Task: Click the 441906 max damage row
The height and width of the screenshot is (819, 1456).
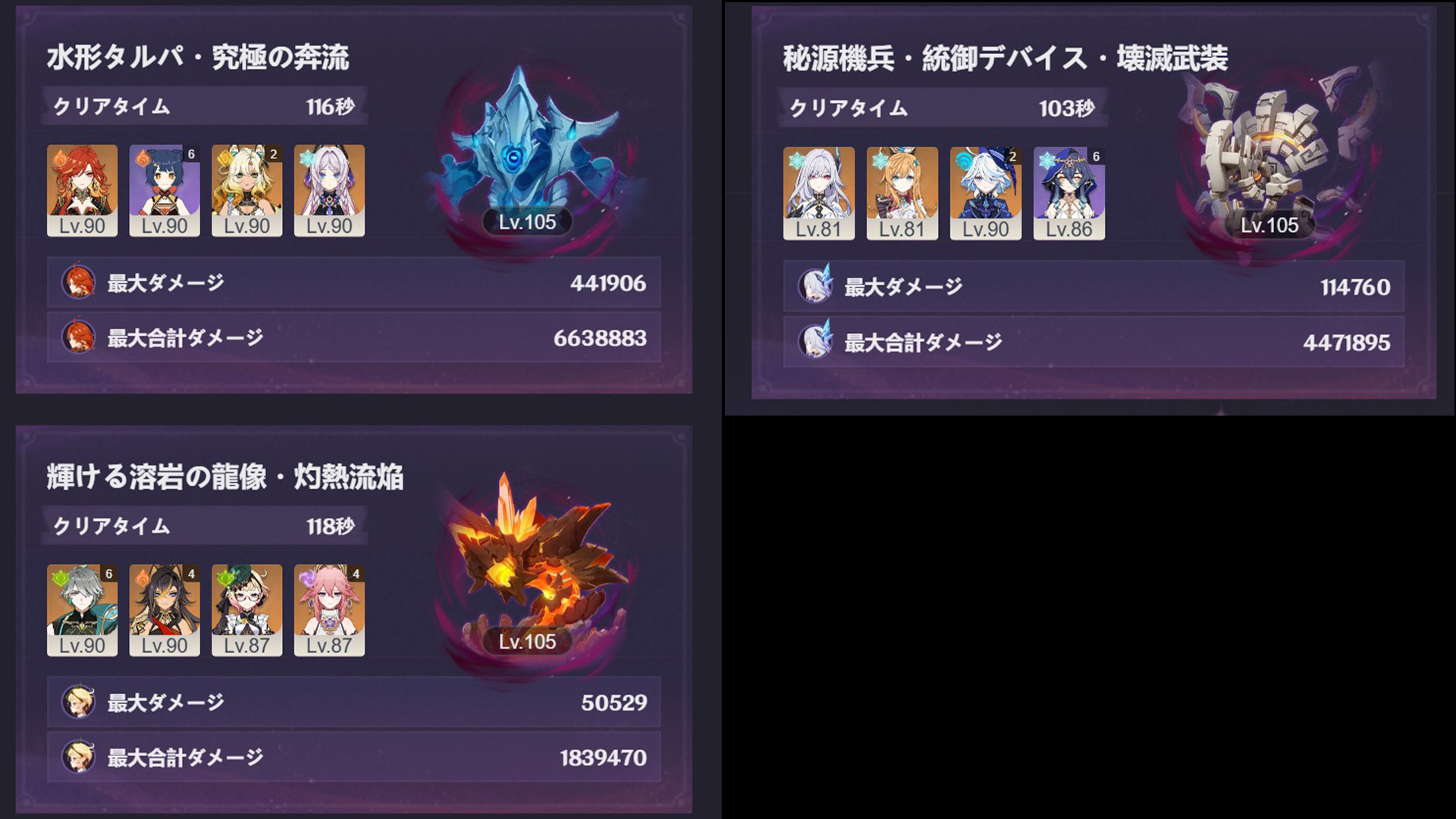Action: coord(354,283)
